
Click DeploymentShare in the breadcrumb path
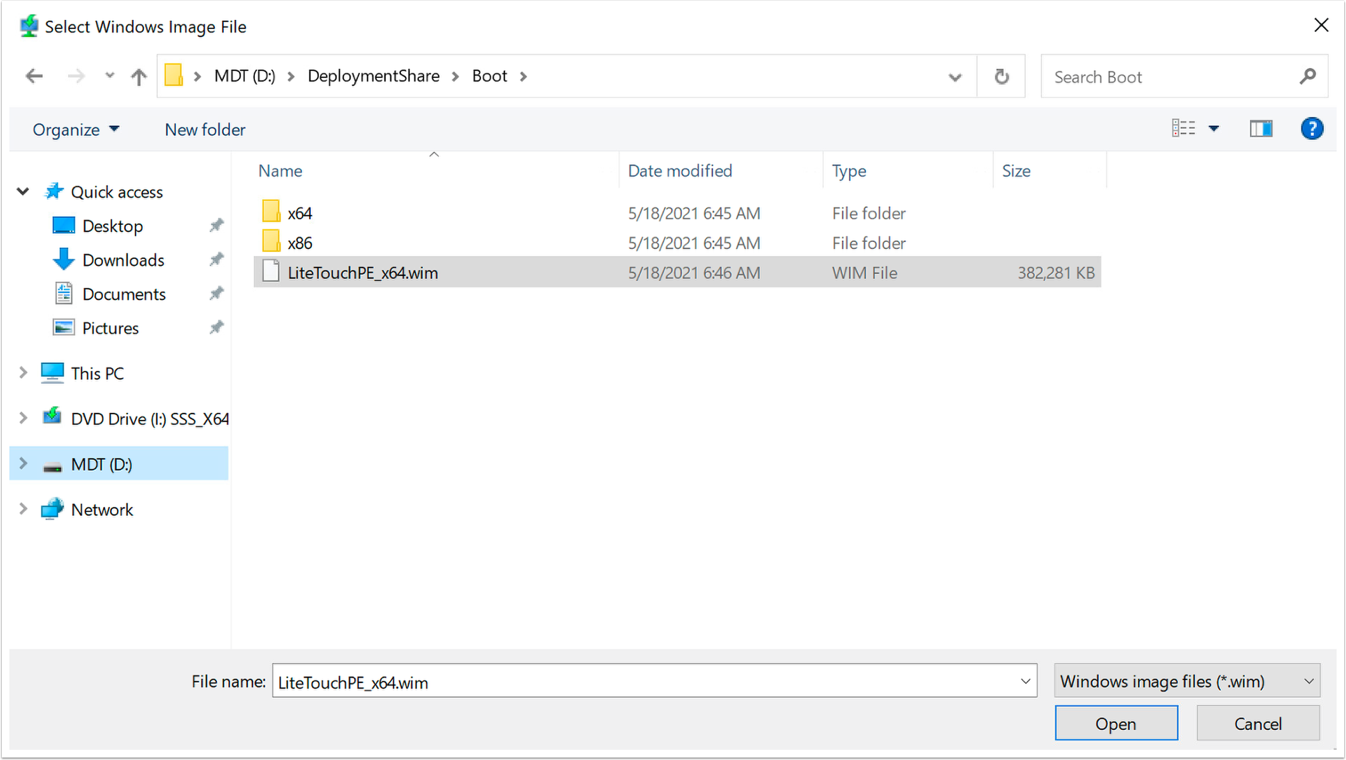(x=374, y=75)
